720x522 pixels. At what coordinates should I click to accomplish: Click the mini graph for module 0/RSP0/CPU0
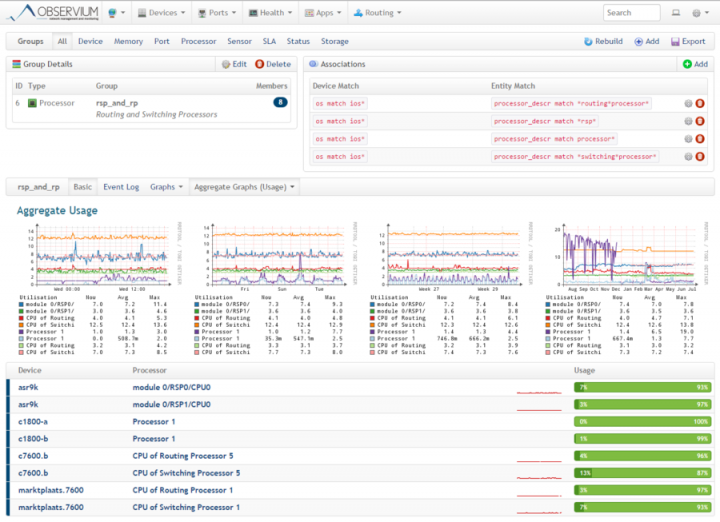tap(539, 392)
